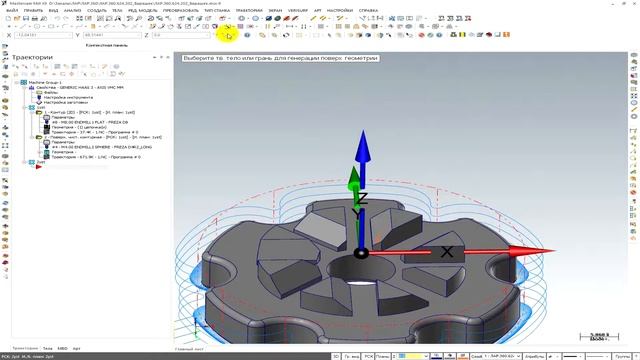Switch to the Тела bottom tab

(x=47, y=349)
